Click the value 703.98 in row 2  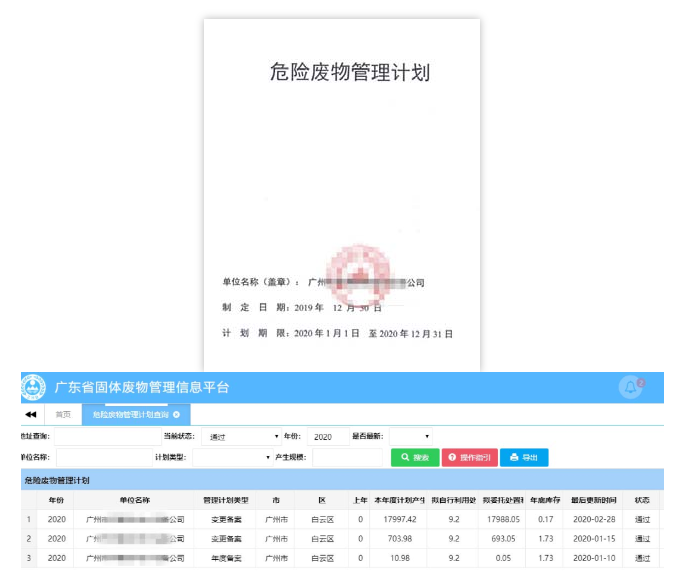click(400, 539)
